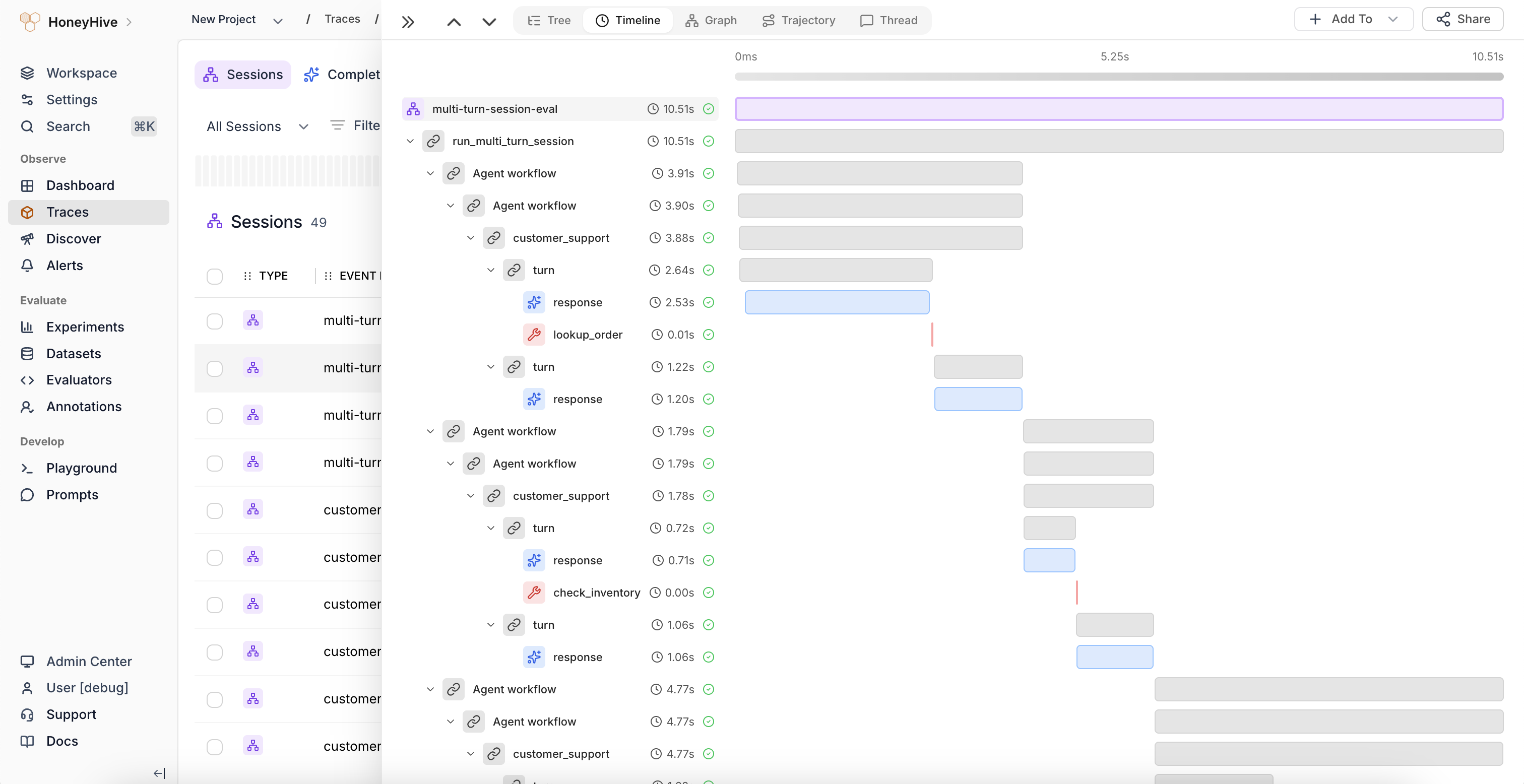Image resolution: width=1524 pixels, height=784 pixels.
Task: Open the Traces page in sidebar
Action: point(89,212)
